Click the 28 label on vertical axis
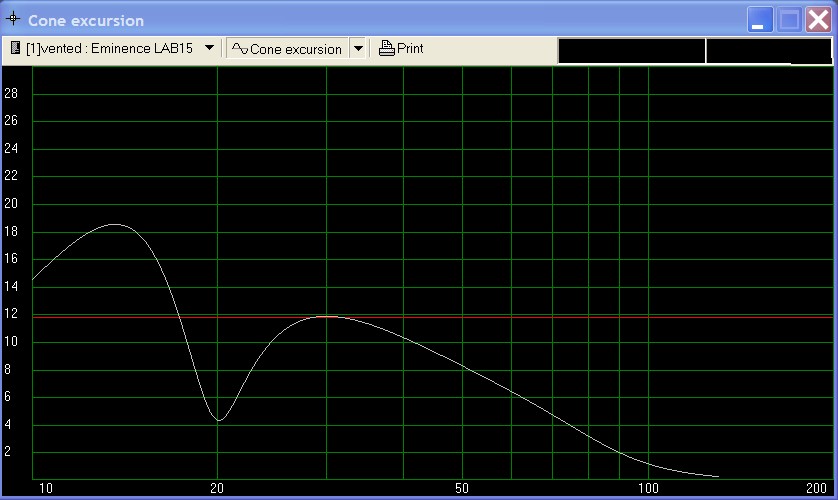This screenshot has height=500, width=838. pyautogui.click(x=13, y=94)
